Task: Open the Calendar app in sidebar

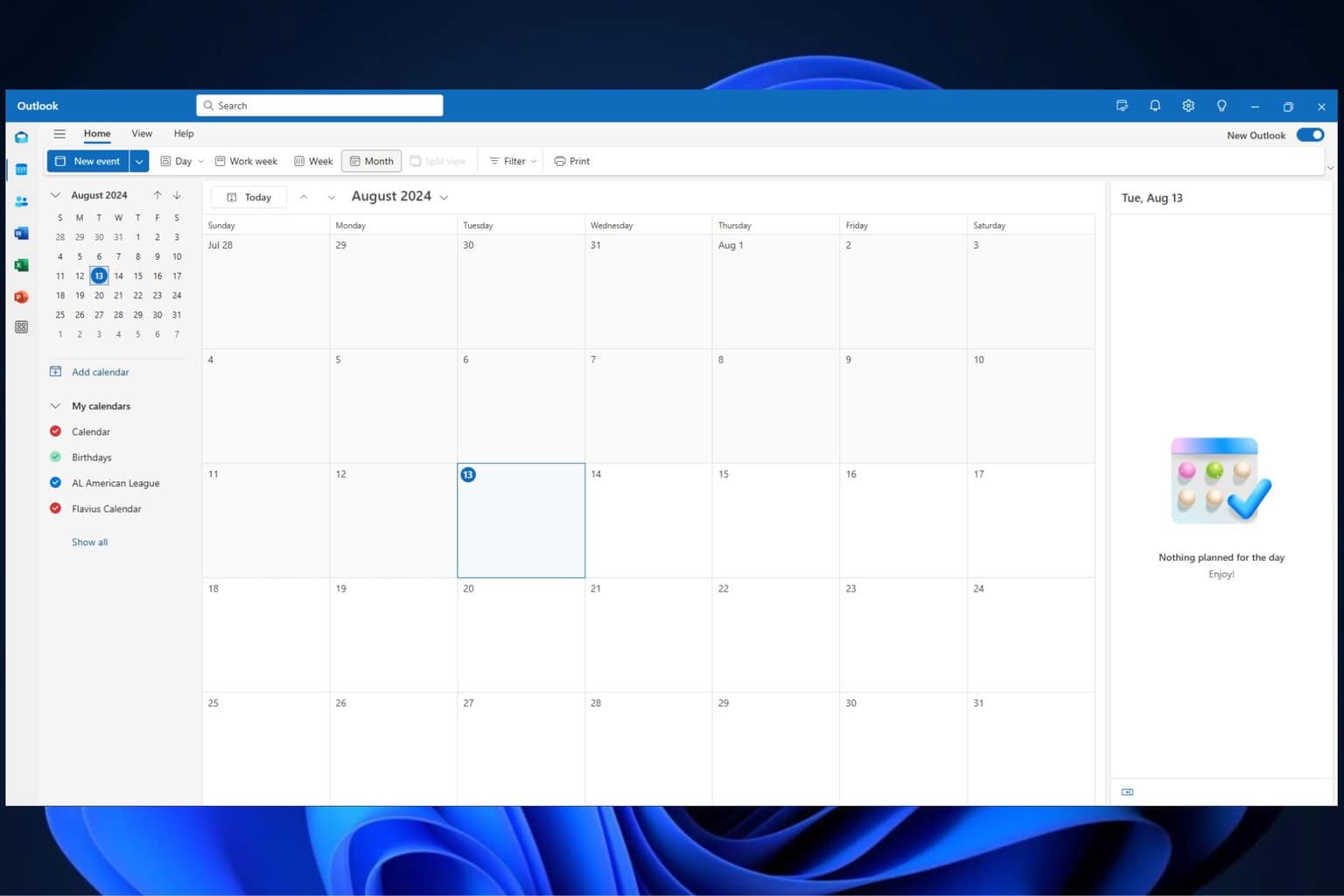Action: tap(21, 169)
